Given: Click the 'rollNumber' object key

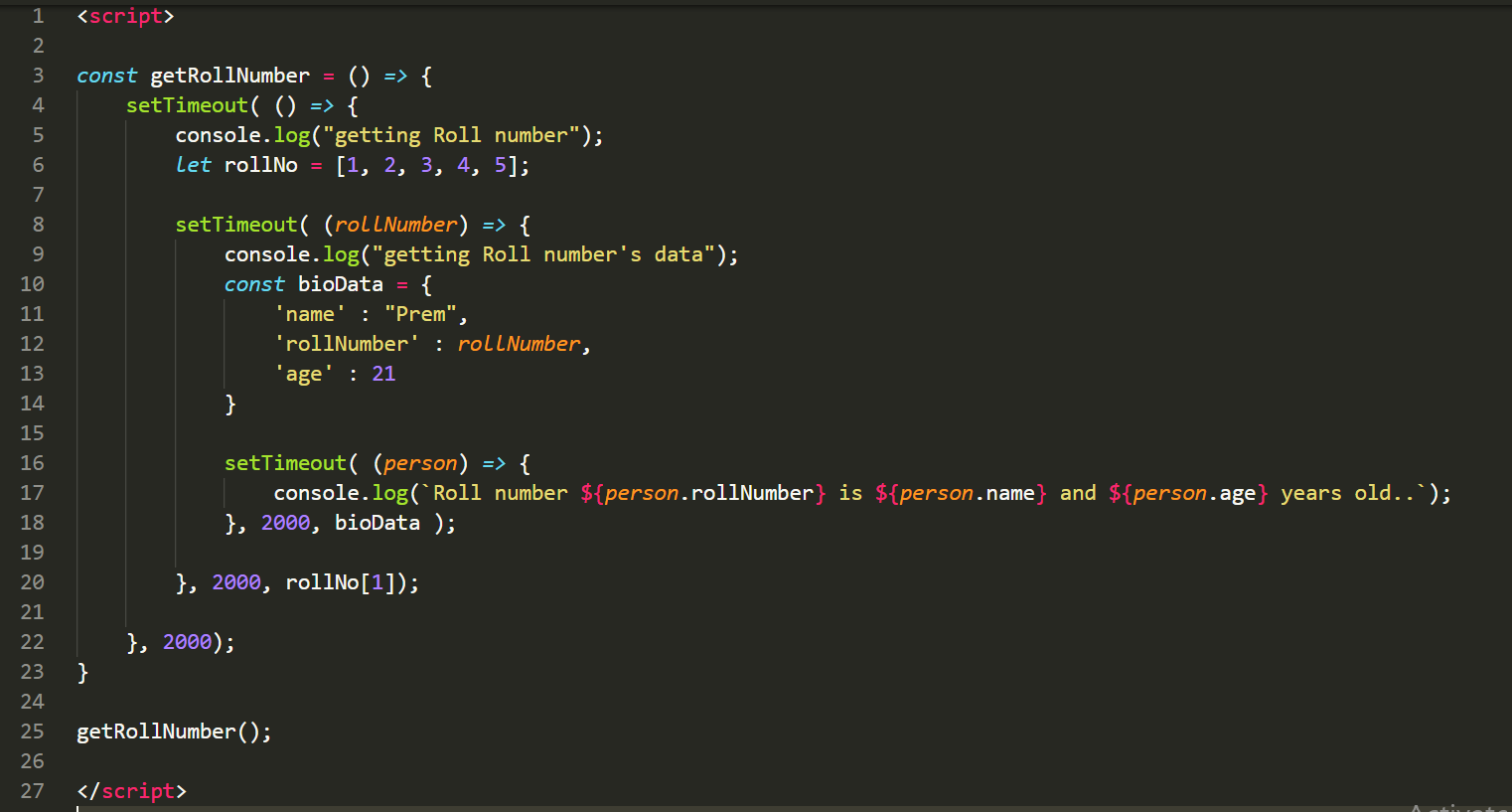Looking at the screenshot, I should (347, 344).
